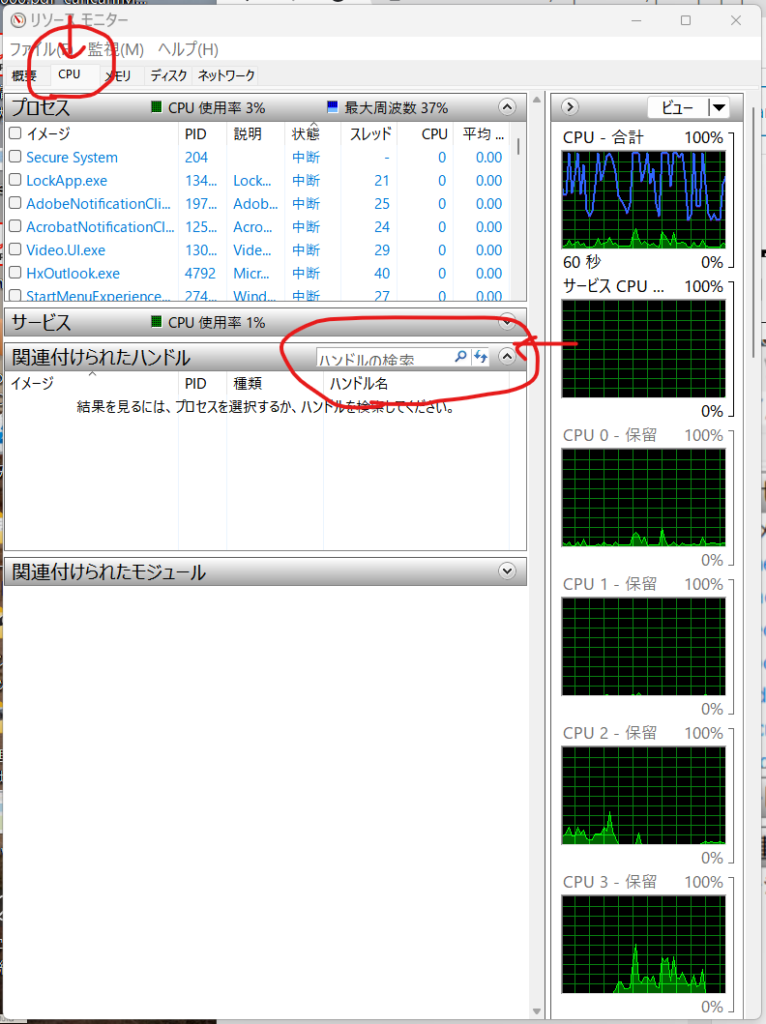766x1024 pixels.
Task: Click the handle search magnifier icon
Action: click(460, 357)
